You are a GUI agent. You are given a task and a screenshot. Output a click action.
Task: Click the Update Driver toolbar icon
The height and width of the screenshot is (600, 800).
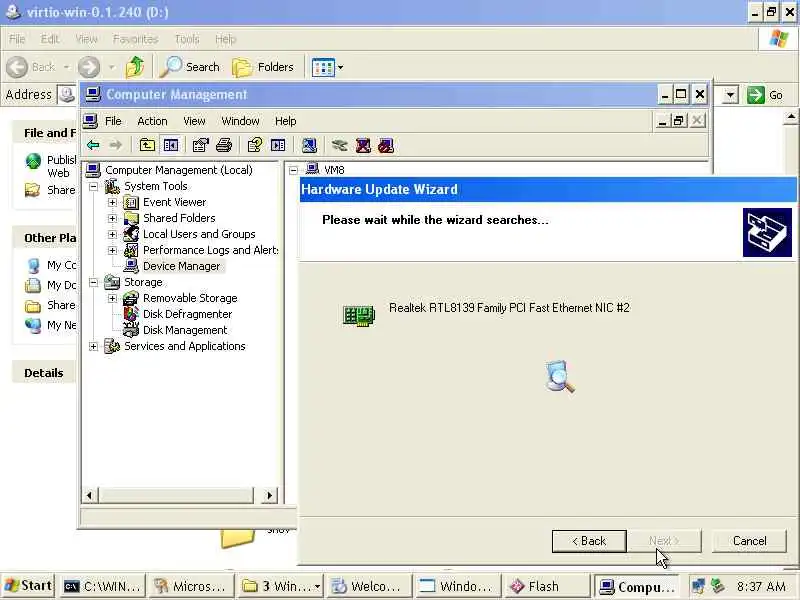(x=339, y=145)
